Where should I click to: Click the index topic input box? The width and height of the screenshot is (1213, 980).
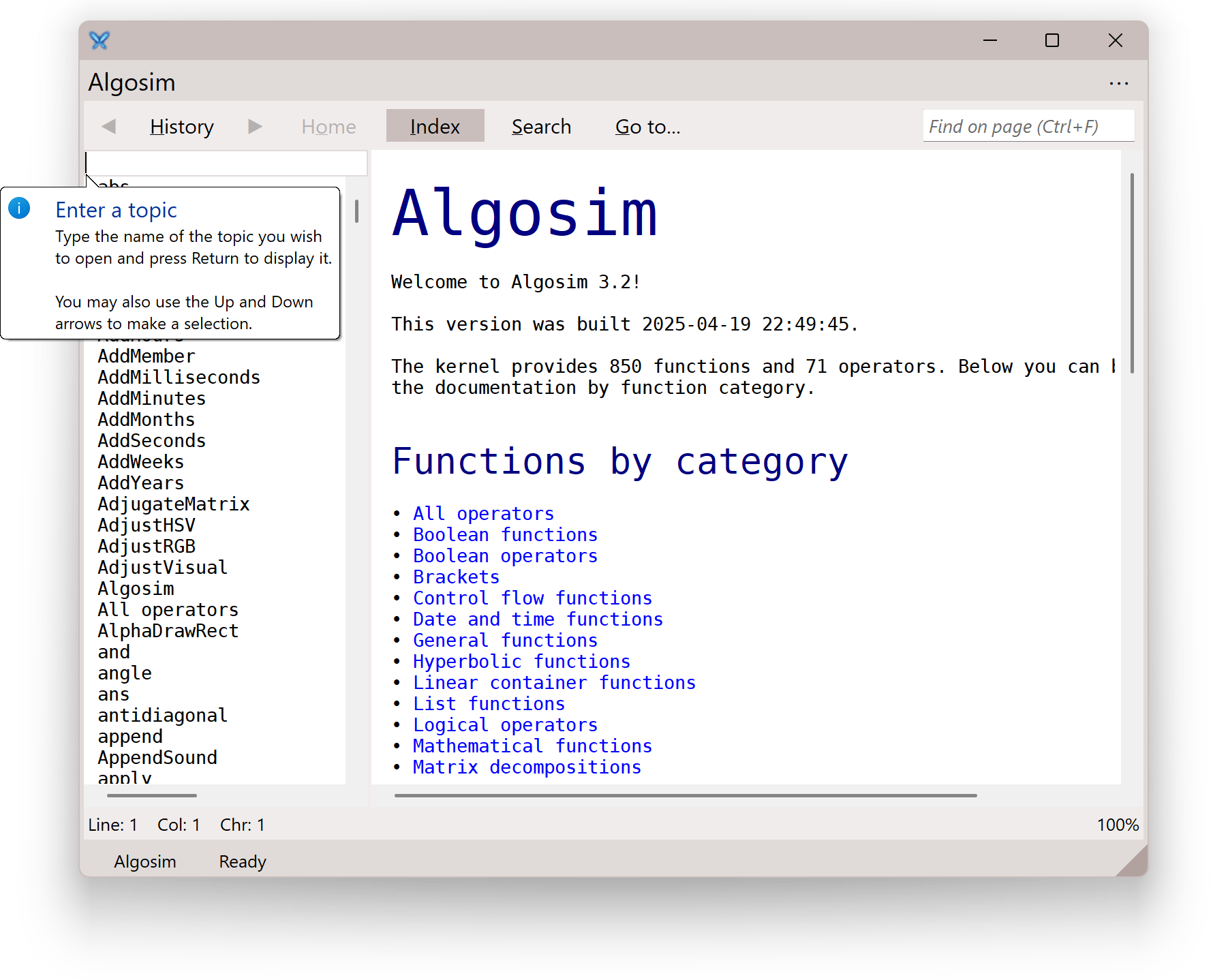(226, 163)
